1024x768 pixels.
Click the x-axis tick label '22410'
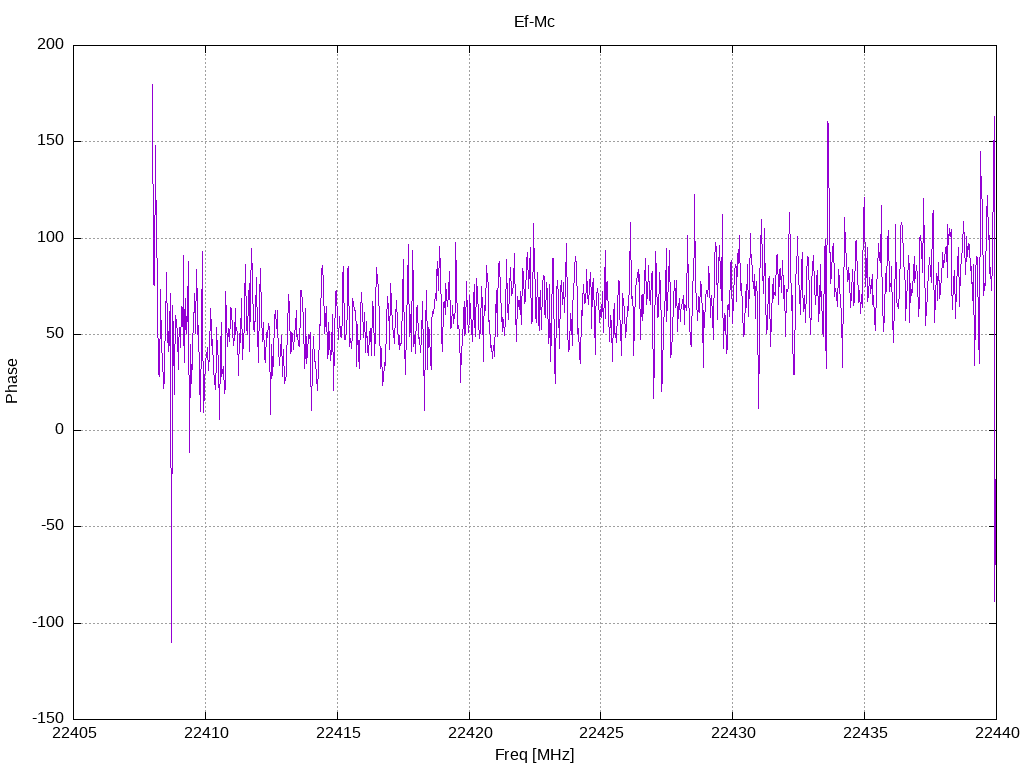tap(206, 733)
